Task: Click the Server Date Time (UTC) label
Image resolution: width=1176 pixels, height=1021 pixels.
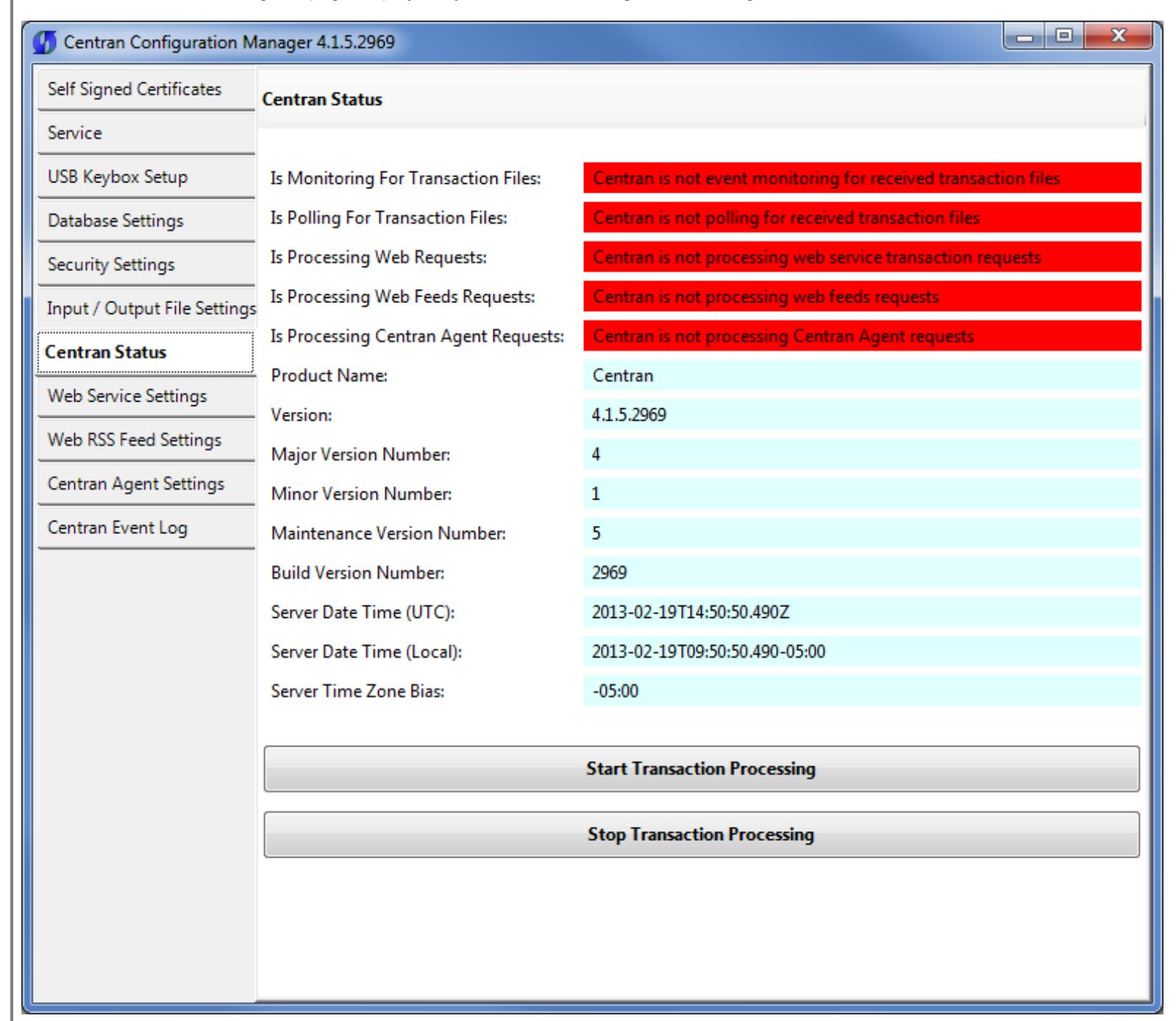Action: coord(363,612)
